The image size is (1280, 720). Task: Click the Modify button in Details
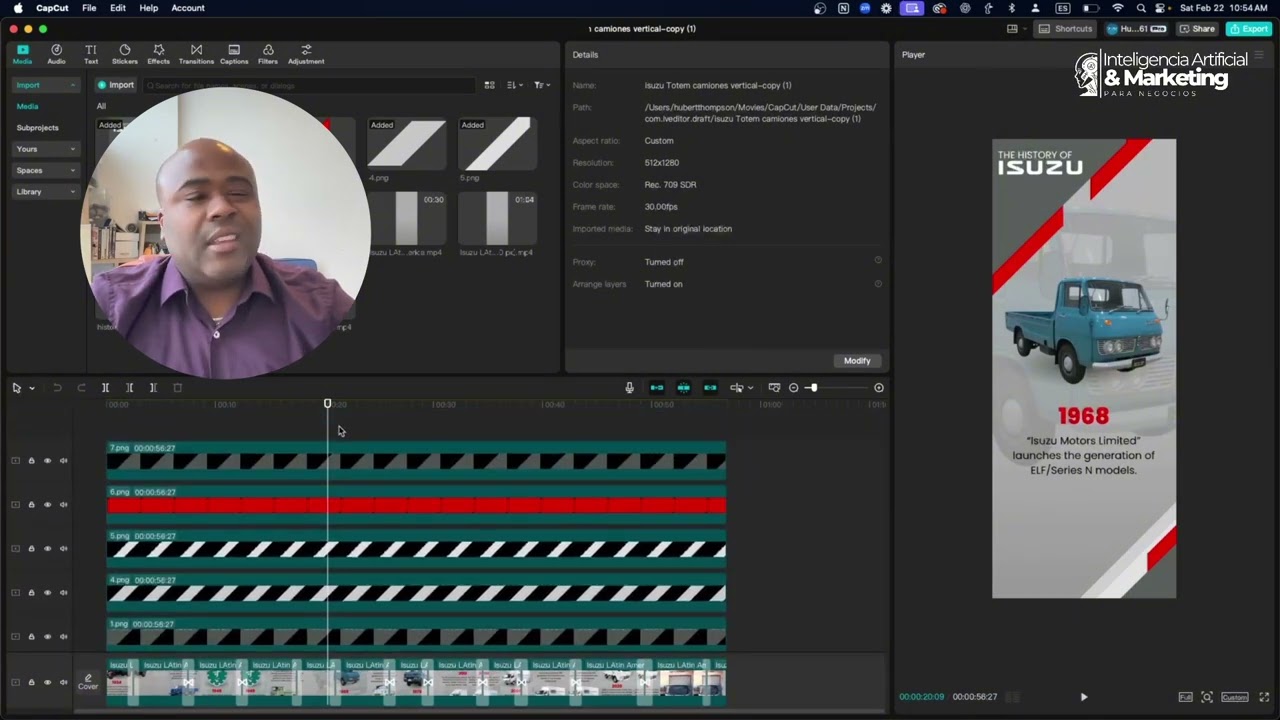pos(857,360)
